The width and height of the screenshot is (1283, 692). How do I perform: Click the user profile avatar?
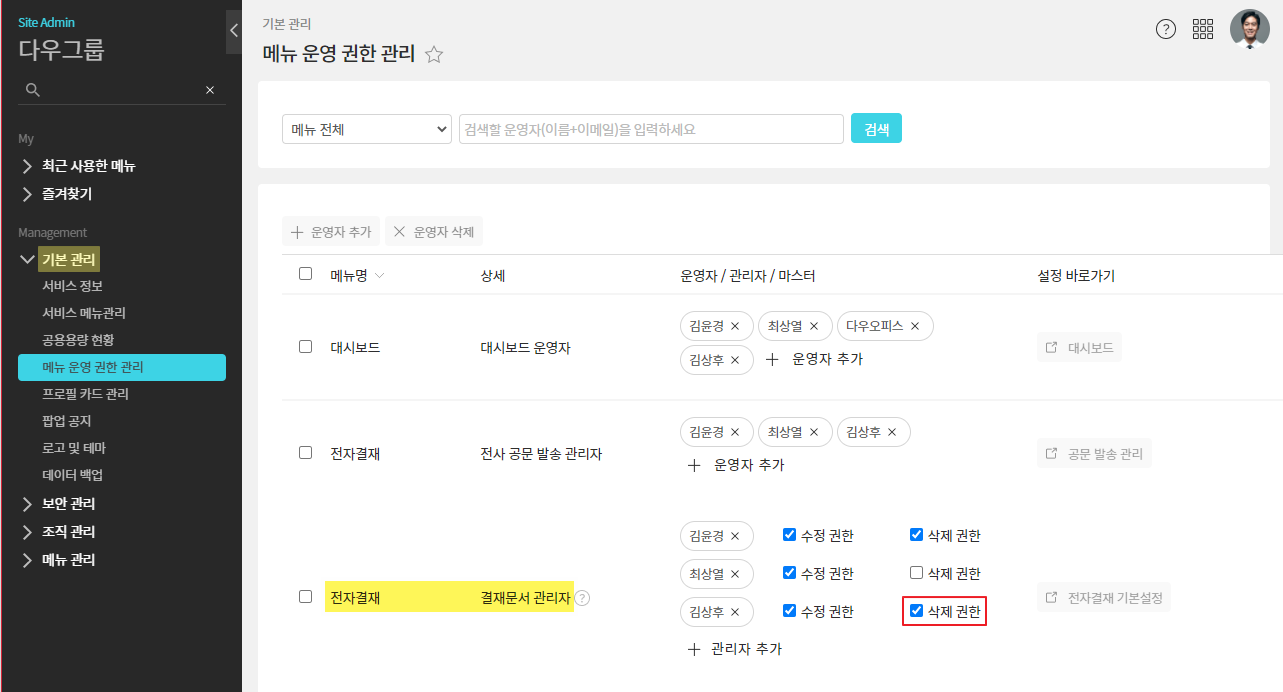coord(1249,29)
